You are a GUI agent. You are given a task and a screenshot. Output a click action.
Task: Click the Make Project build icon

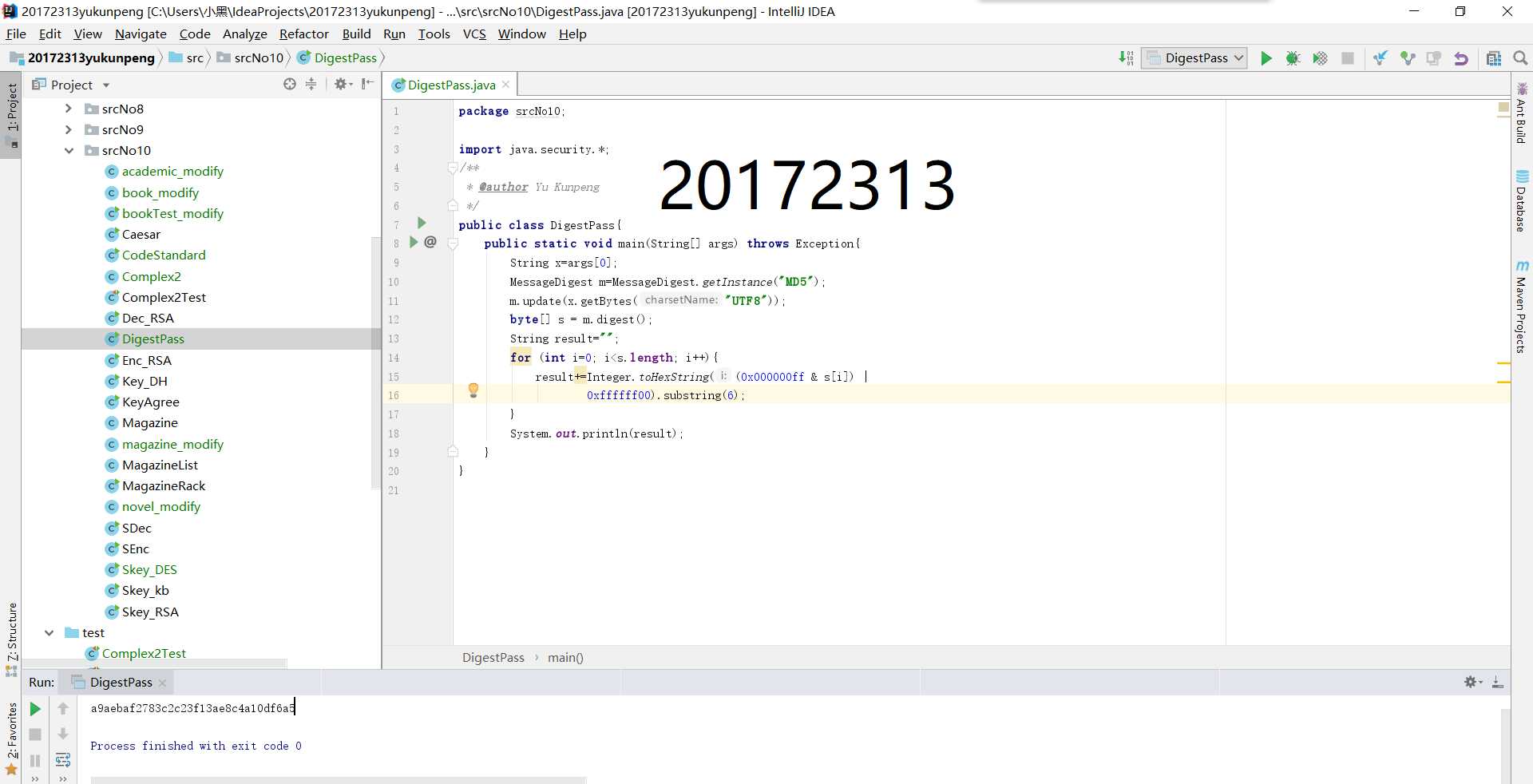coord(1126,57)
